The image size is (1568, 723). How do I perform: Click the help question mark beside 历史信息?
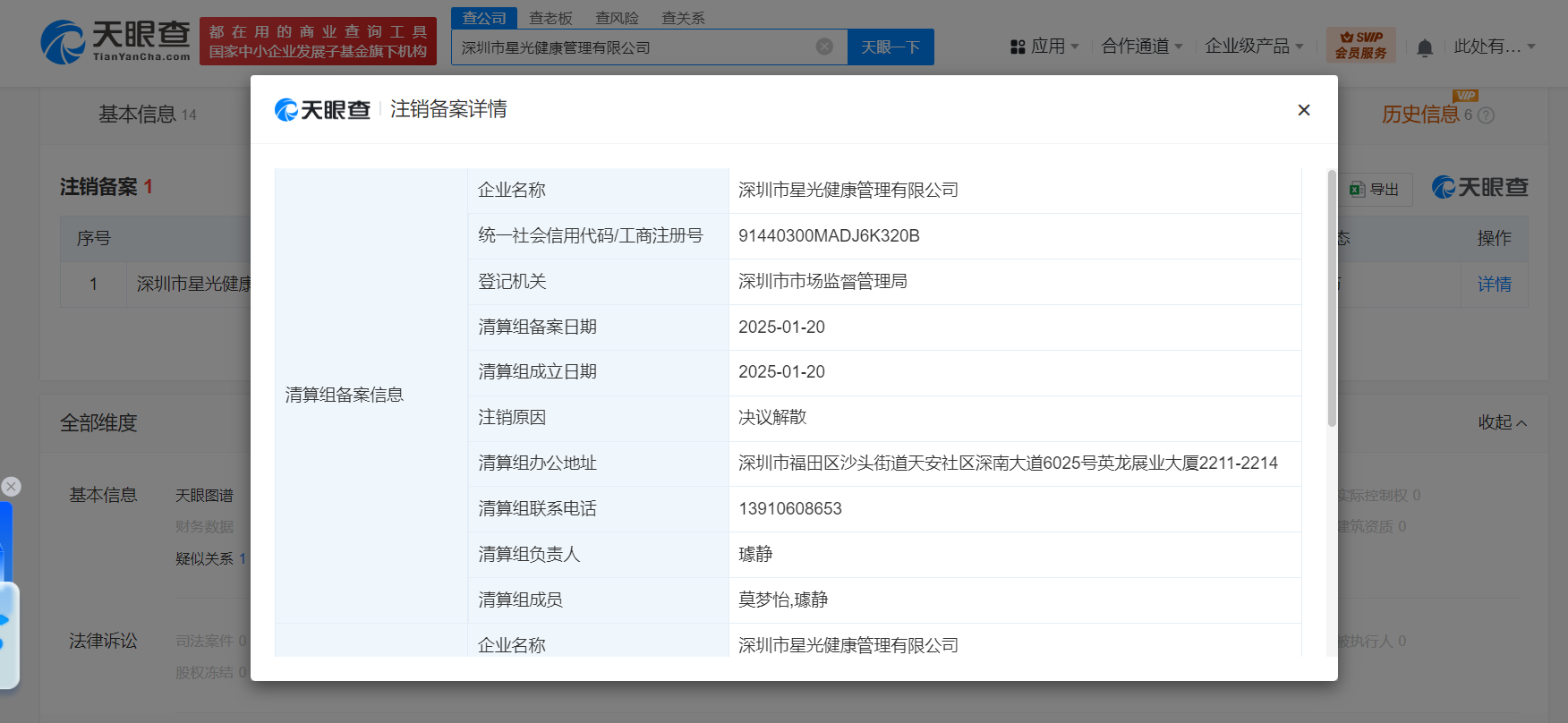[1486, 115]
